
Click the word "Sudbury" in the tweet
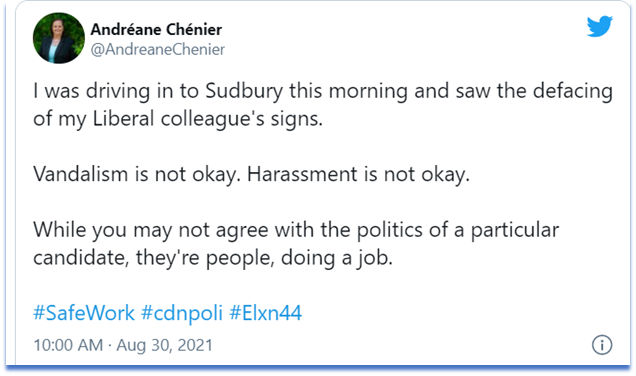click(x=244, y=91)
